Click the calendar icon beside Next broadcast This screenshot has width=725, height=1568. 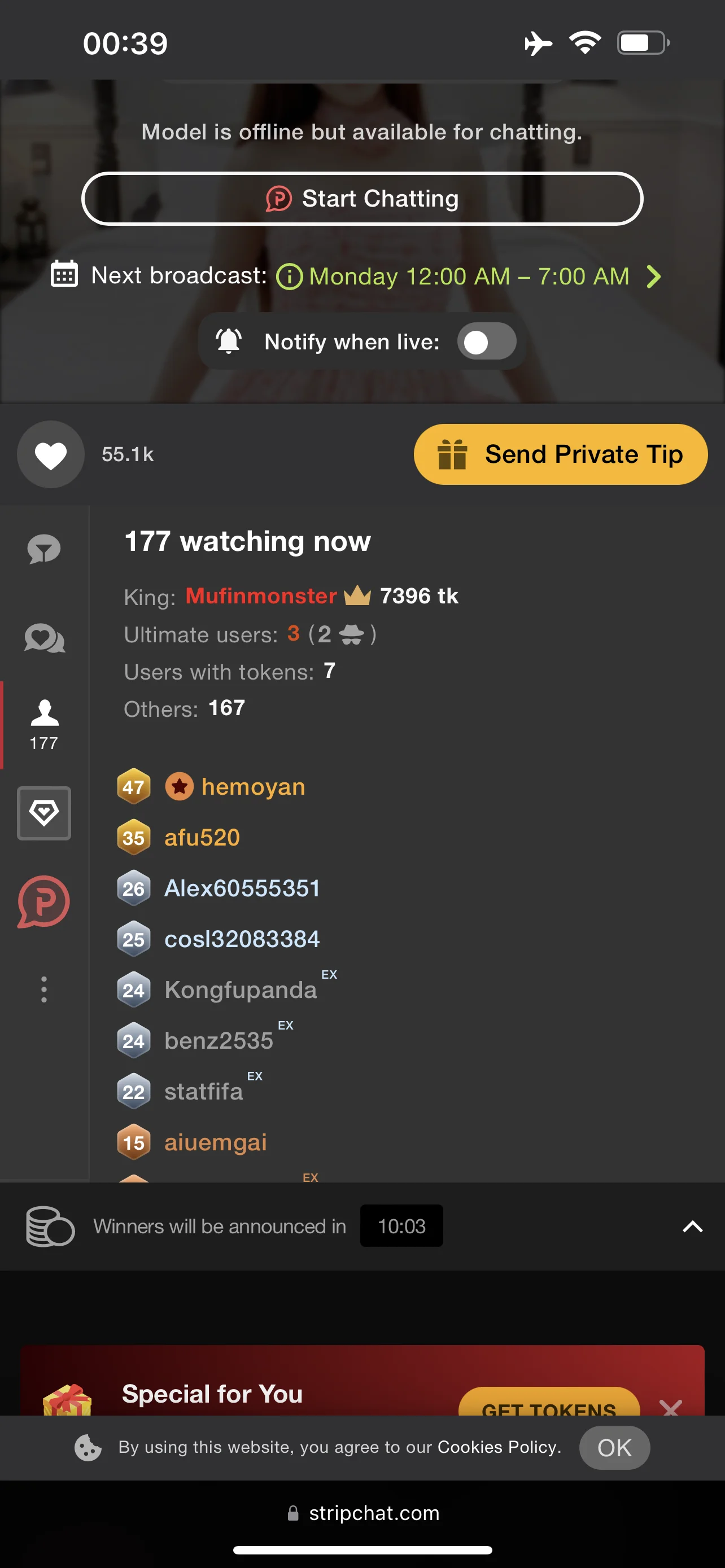click(64, 274)
